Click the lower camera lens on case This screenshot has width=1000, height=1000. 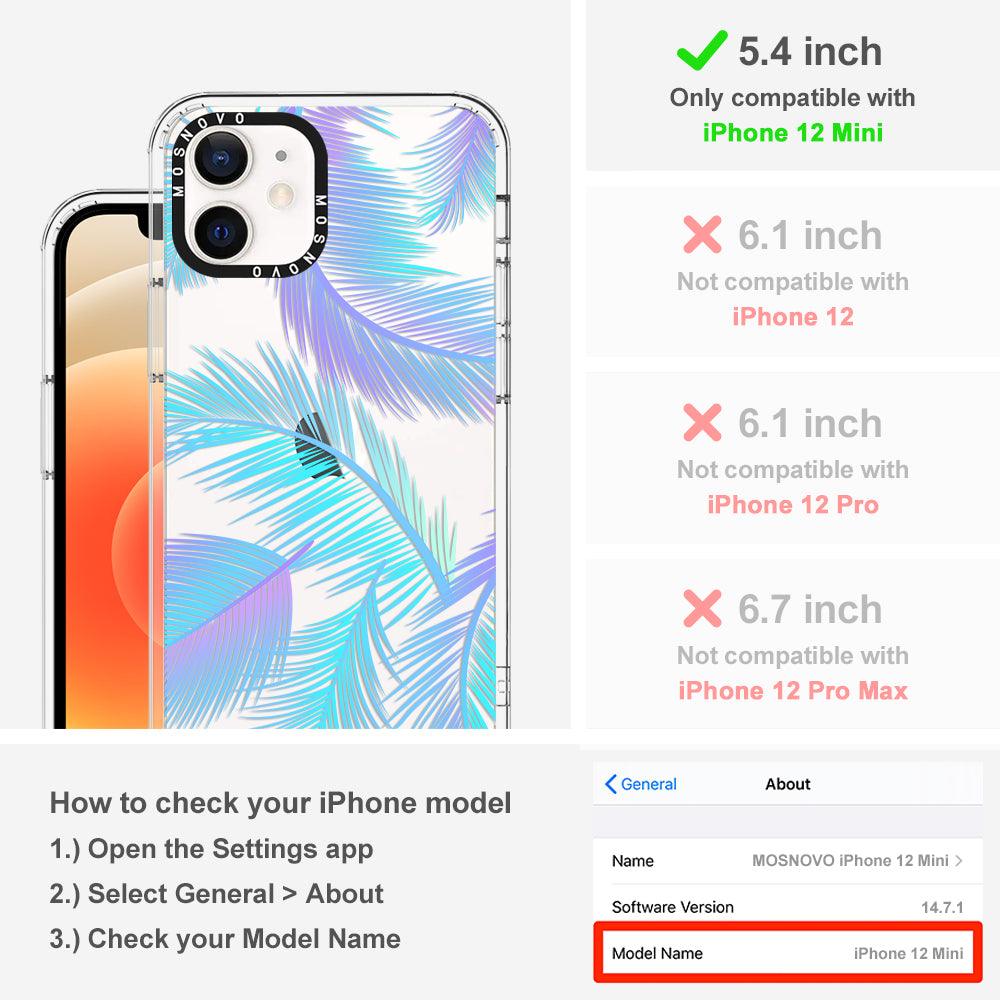[221, 232]
